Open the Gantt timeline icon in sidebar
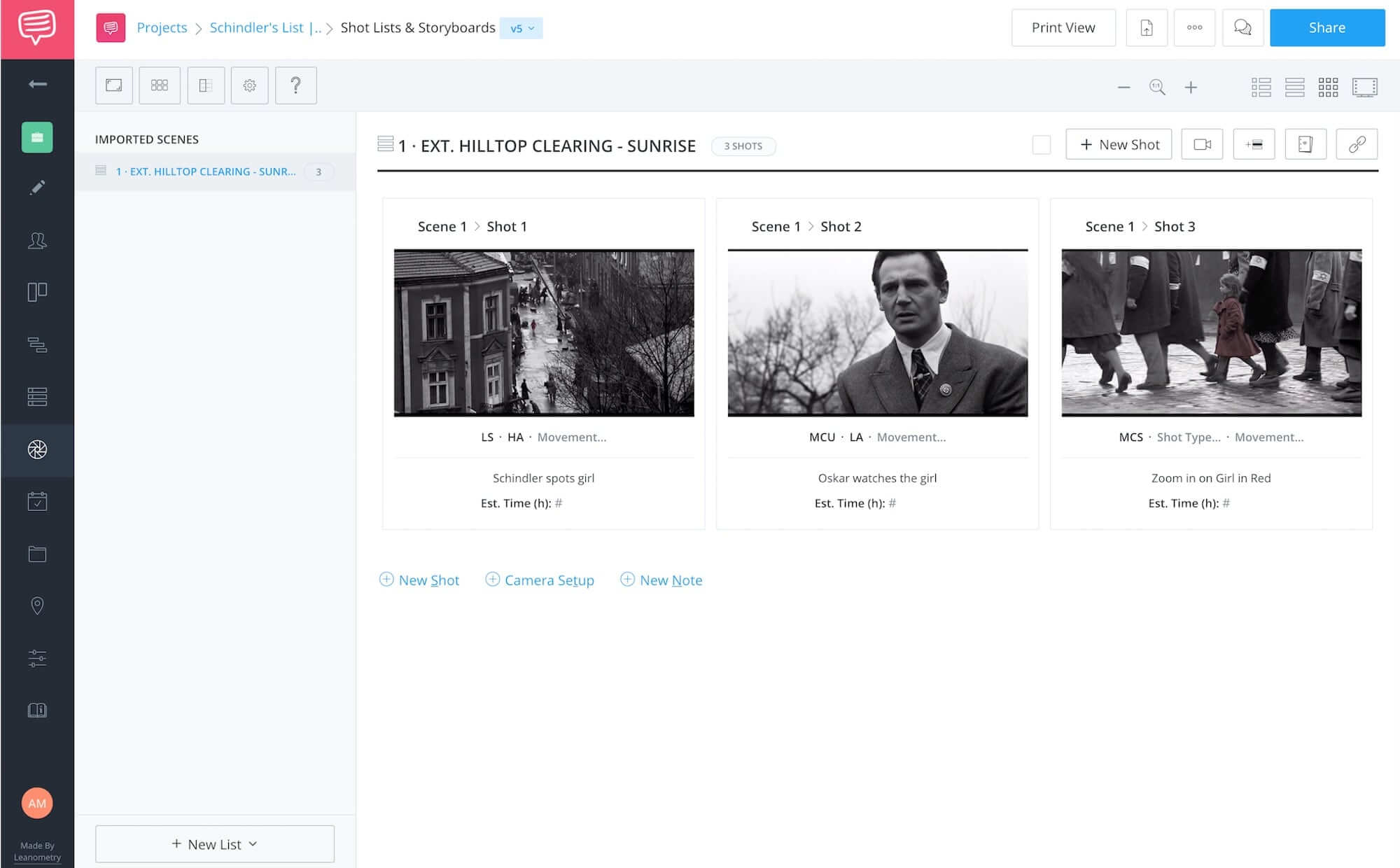This screenshot has height=868, width=1400. coord(38,344)
